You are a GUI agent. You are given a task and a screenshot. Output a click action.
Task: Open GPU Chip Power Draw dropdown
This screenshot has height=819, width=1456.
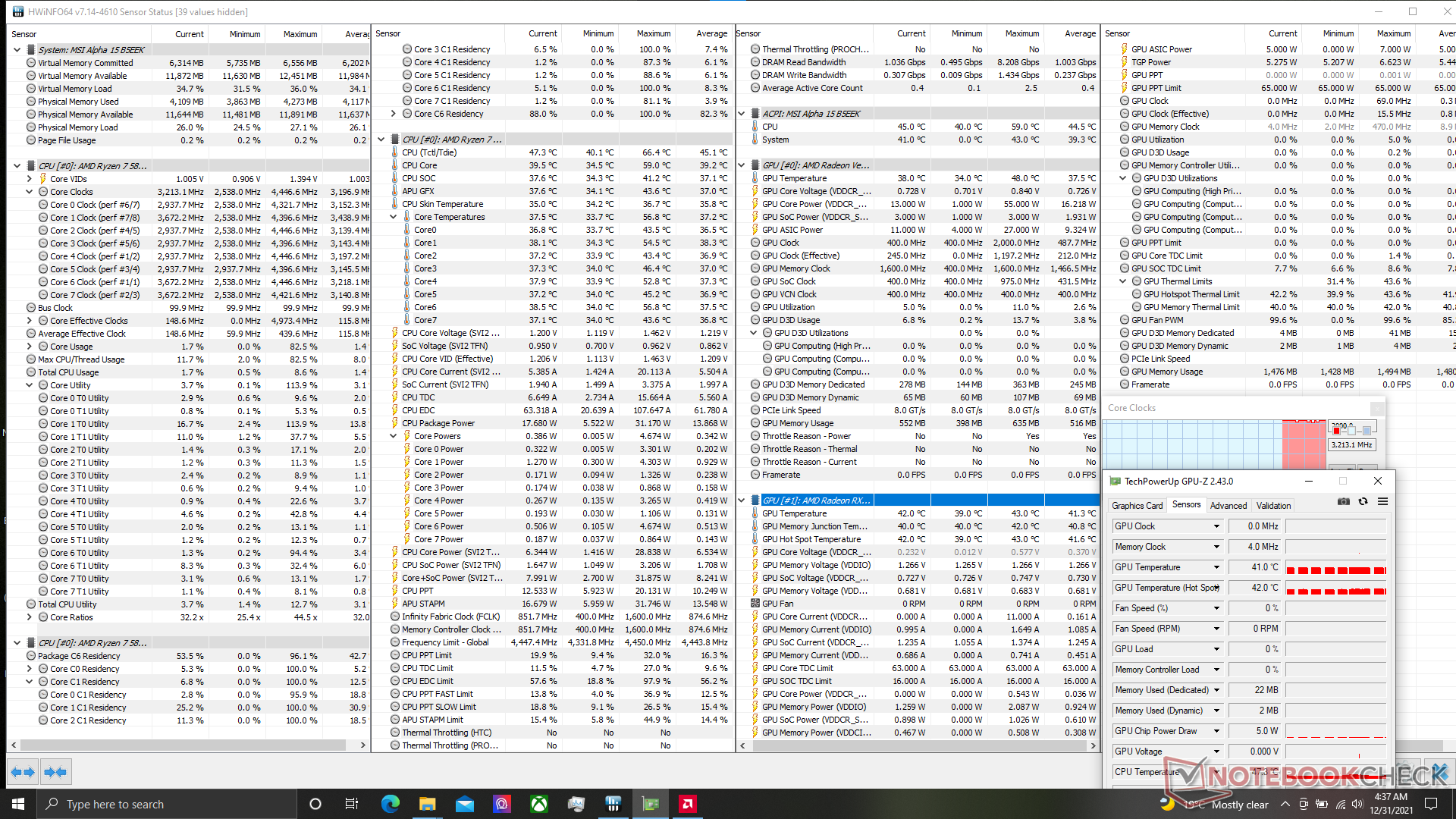(1216, 731)
